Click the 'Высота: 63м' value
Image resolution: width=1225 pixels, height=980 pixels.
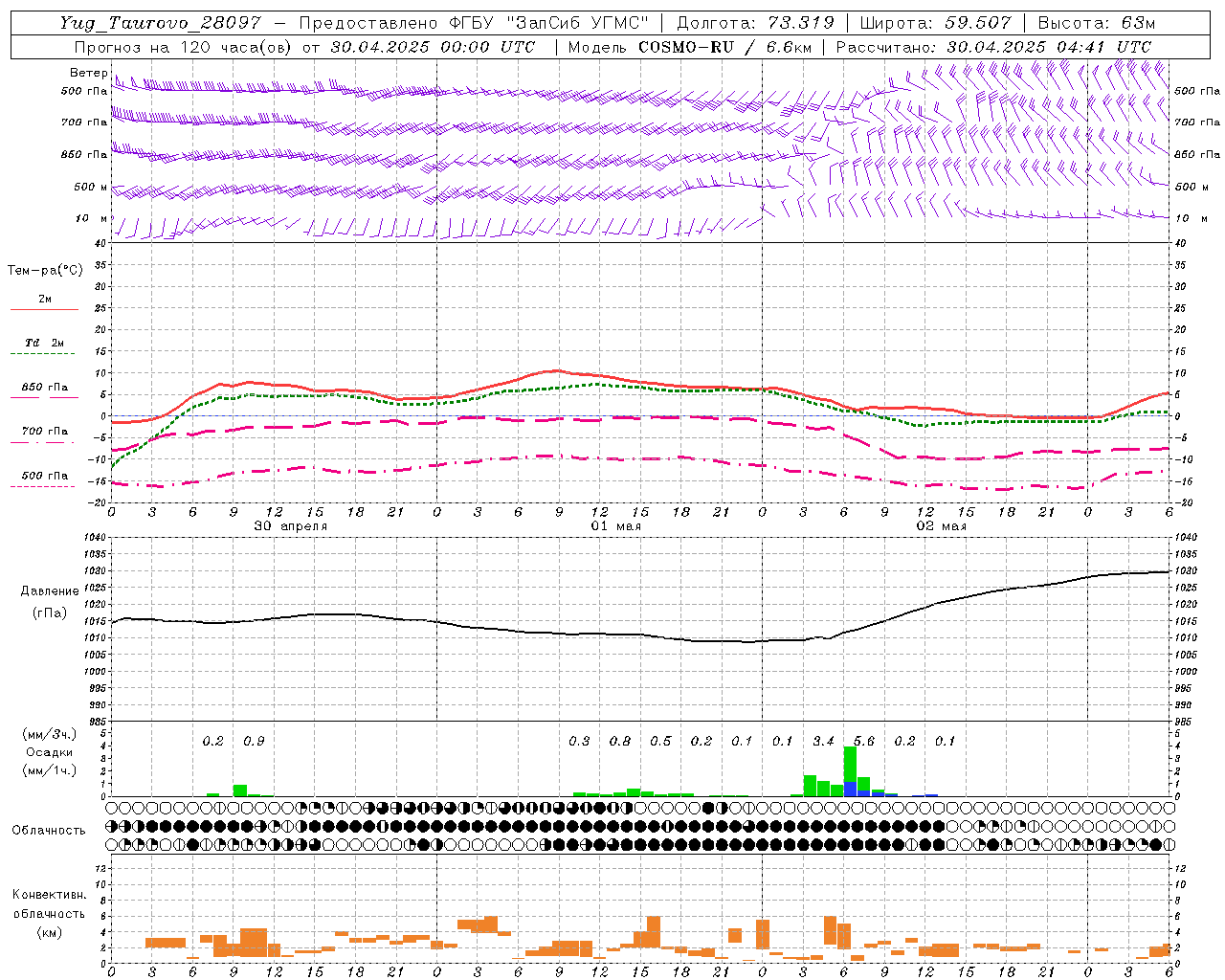tap(1096, 23)
